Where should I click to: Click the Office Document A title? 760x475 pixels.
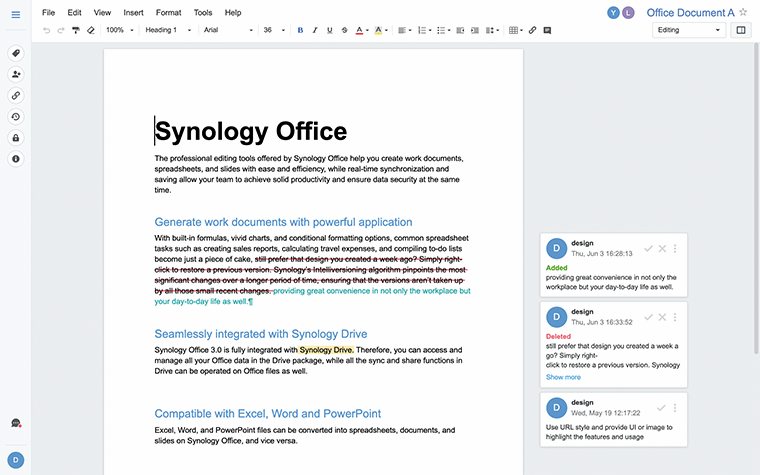[690, 13]
